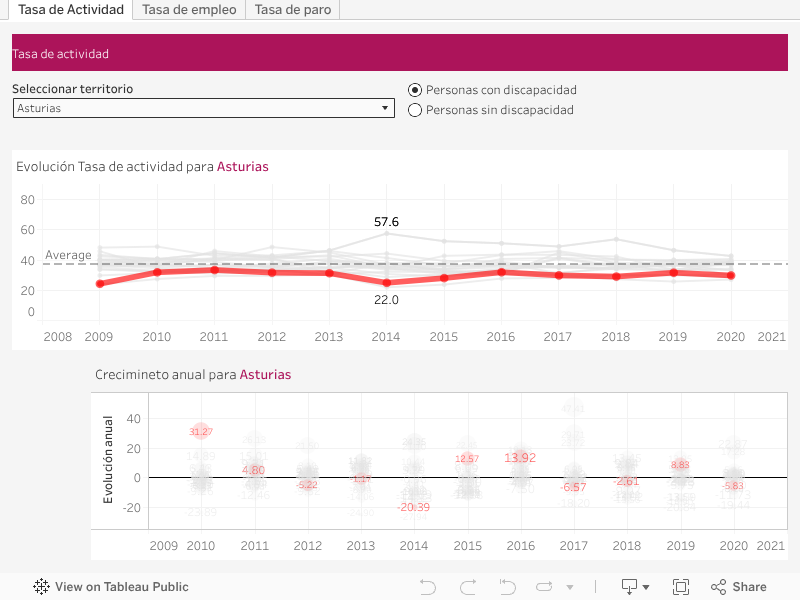This screenshot has width=800, height=600.
Task: Select Personas sin discapacidad radio option
Action: (x=416, y=110)
